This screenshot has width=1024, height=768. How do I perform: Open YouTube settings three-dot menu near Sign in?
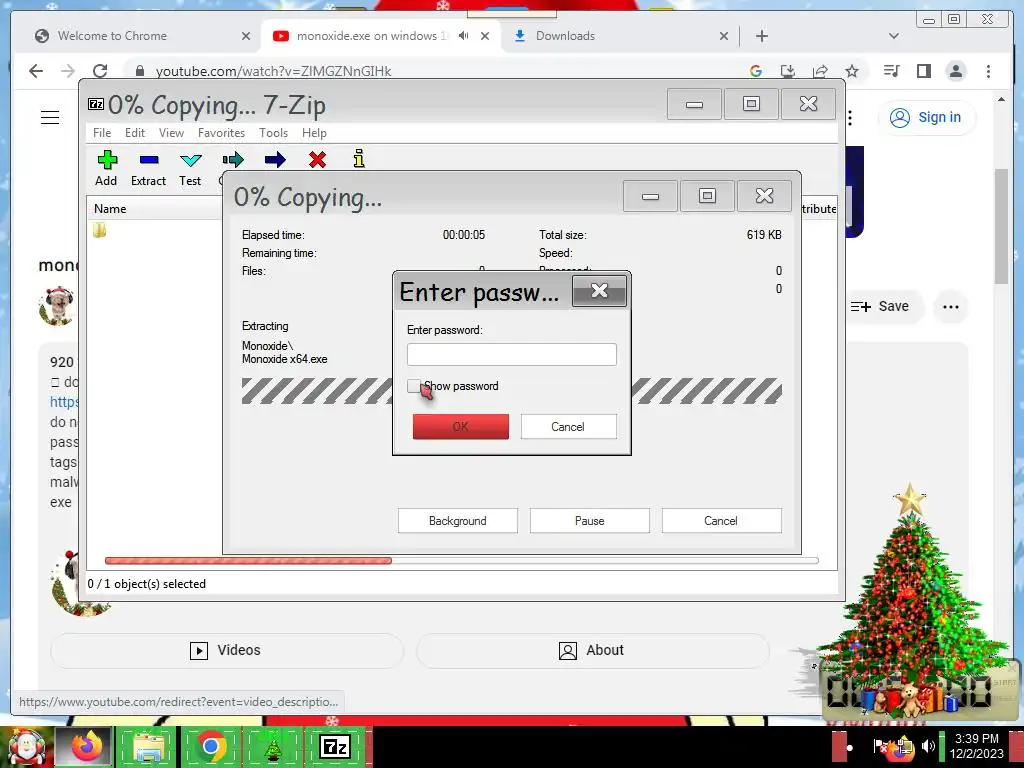pos(850,118)
